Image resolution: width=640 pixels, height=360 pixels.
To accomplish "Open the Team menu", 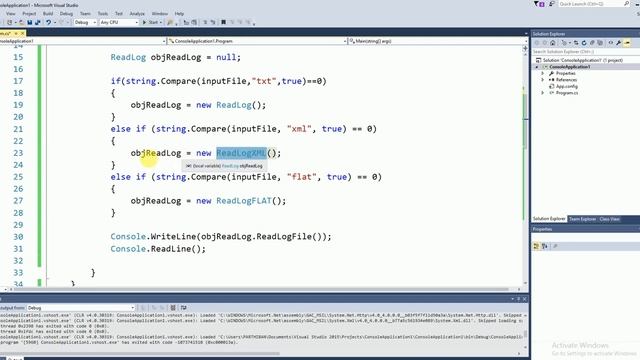I will click(x=85, y=13).
